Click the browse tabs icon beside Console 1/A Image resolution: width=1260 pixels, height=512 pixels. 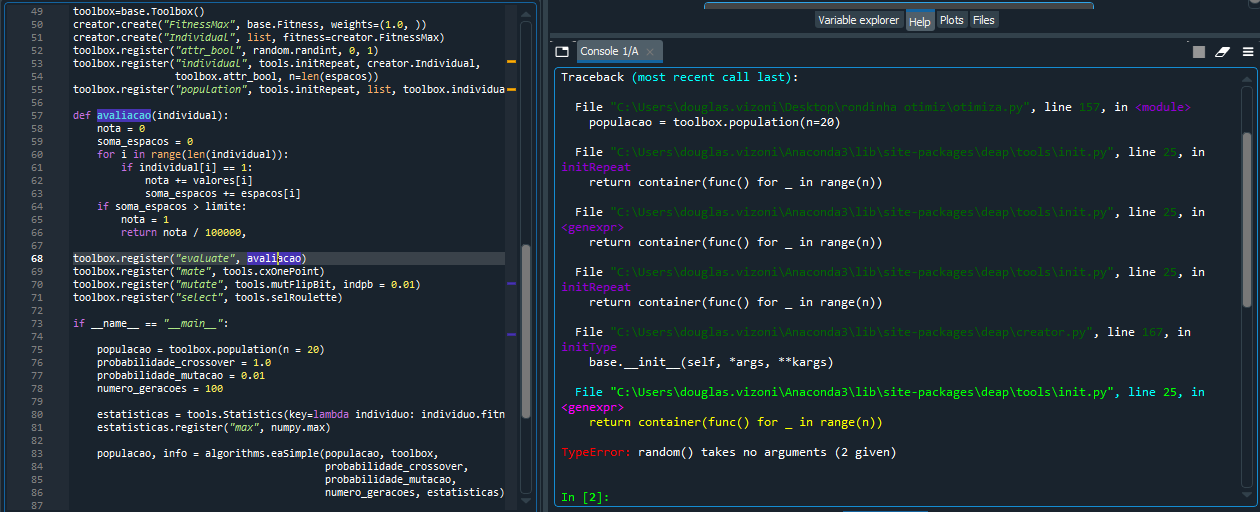(561, 51)
